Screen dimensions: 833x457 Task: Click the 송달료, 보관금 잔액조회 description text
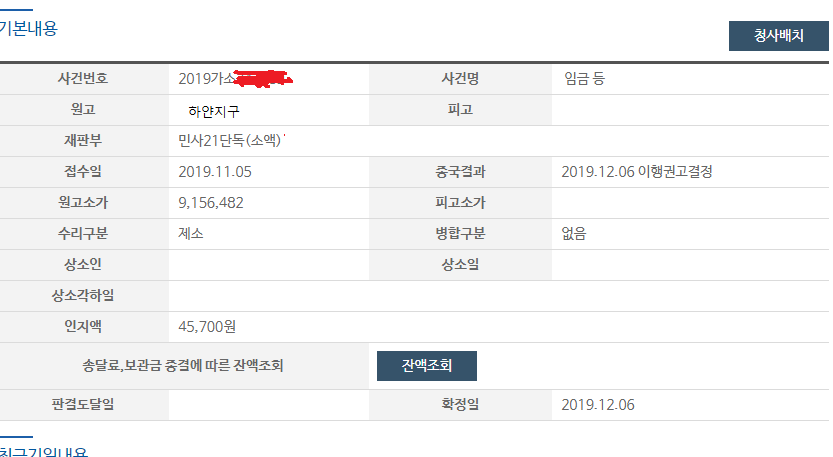tap(185, 365)
